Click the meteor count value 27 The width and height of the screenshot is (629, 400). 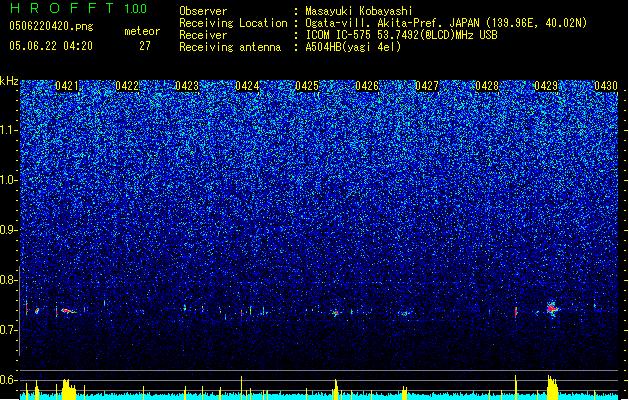point(145,46)
